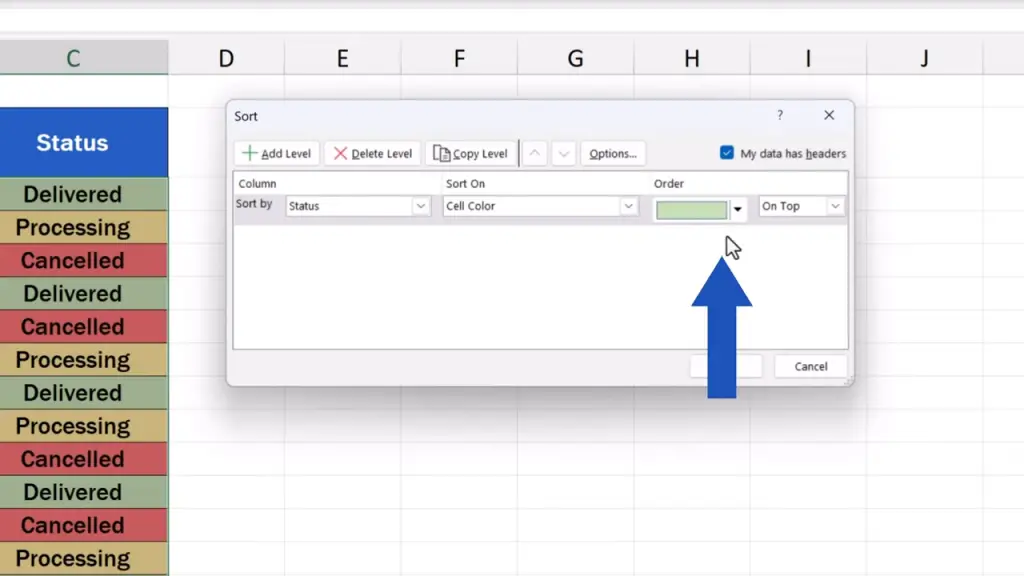The height and width of the screenshot is (576, 1024).
Task: Open the Sort by Status column dropdown
Action: coord(421,207)
